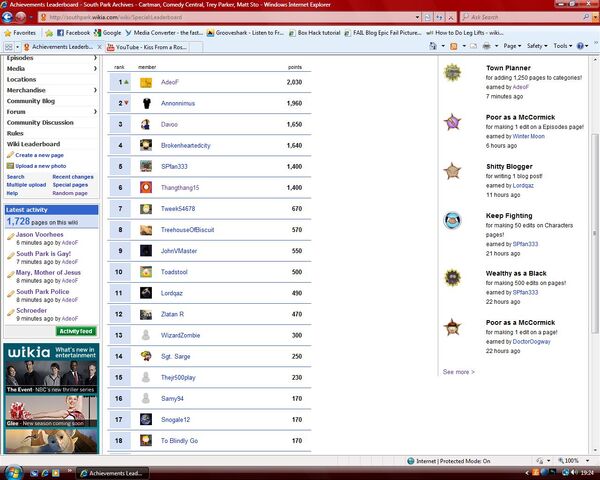Click the Quick Tabs grid icon

coord(8,47)
